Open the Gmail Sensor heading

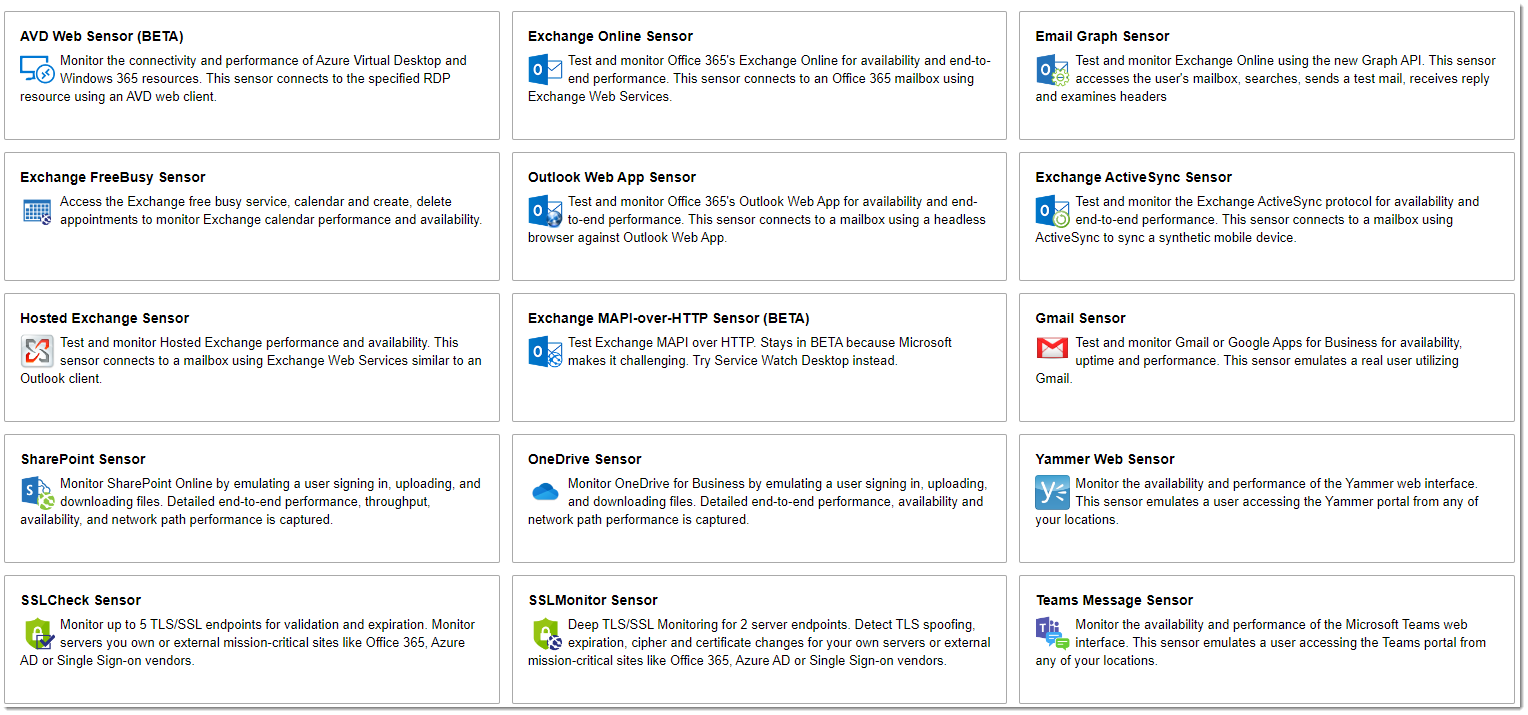click(1080, 318)
